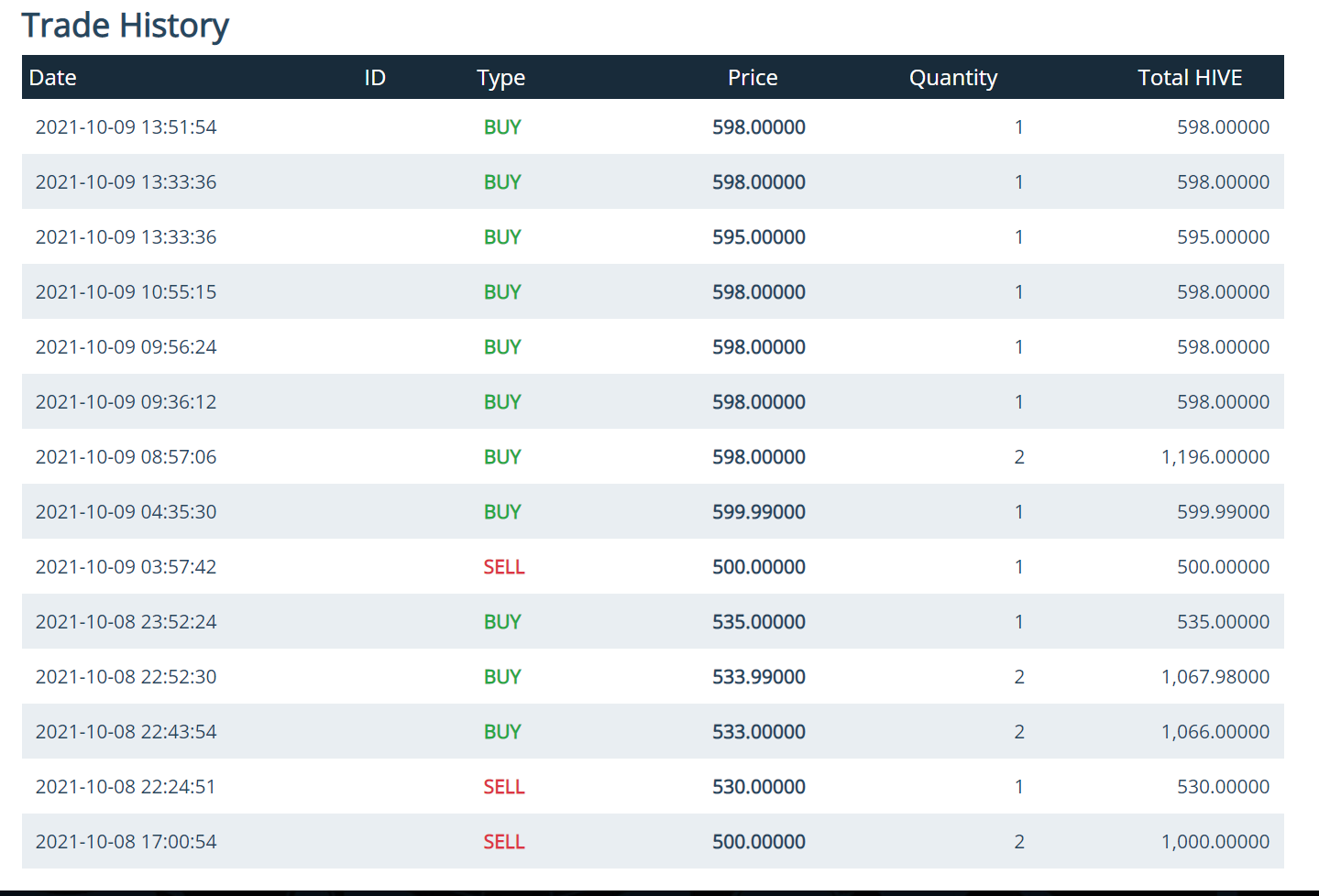Click SELL in the 22:24:51 trade row
This screenshot has width=1319, height=896.
click(503, 787)
